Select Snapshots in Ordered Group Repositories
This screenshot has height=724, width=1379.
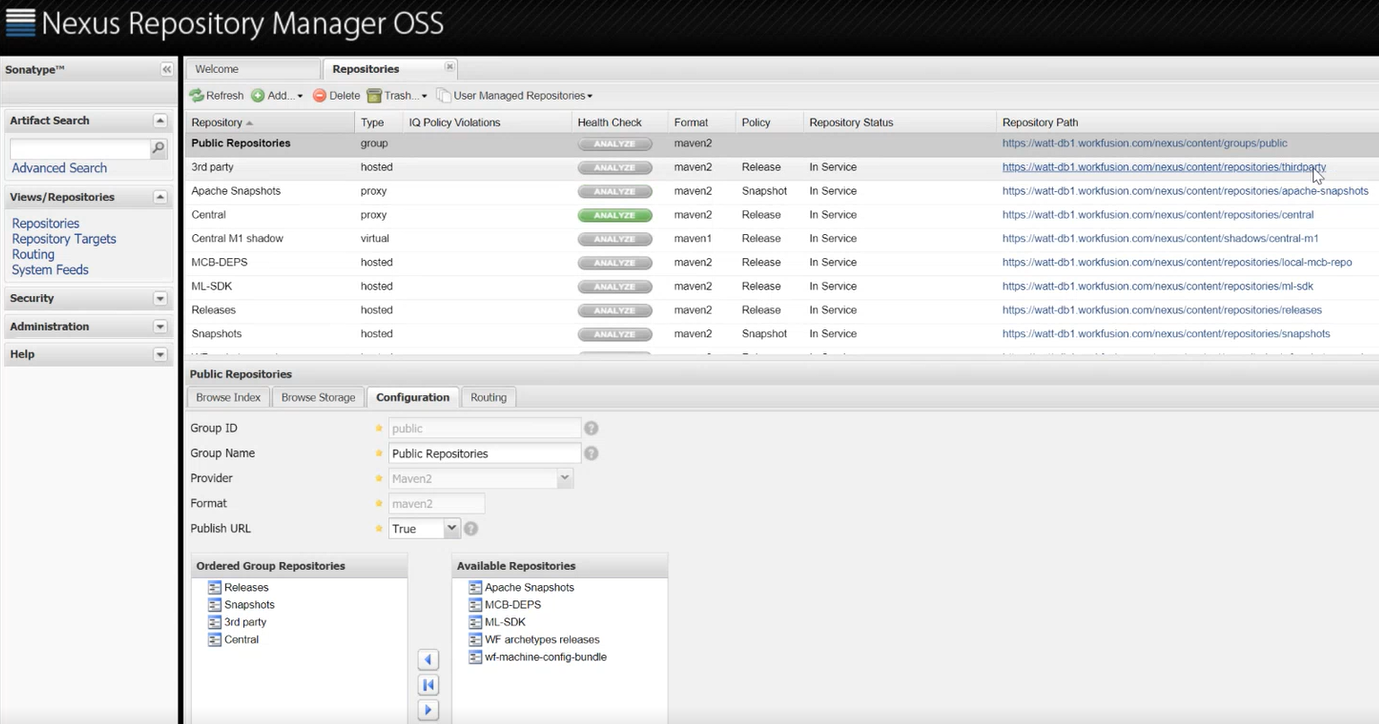(x=249, y=604)
